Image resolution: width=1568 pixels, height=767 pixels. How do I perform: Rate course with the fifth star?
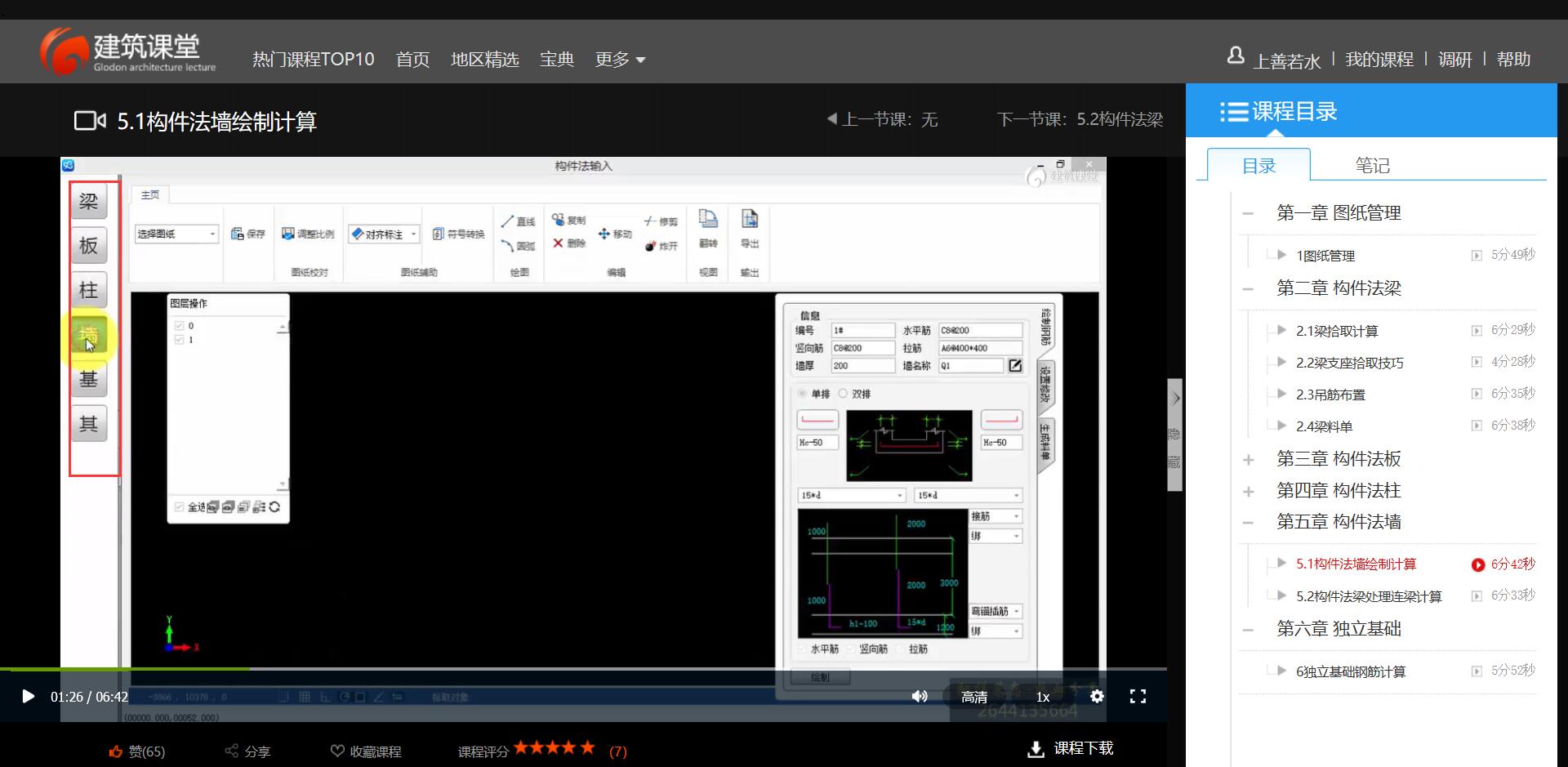coord(587,747)
